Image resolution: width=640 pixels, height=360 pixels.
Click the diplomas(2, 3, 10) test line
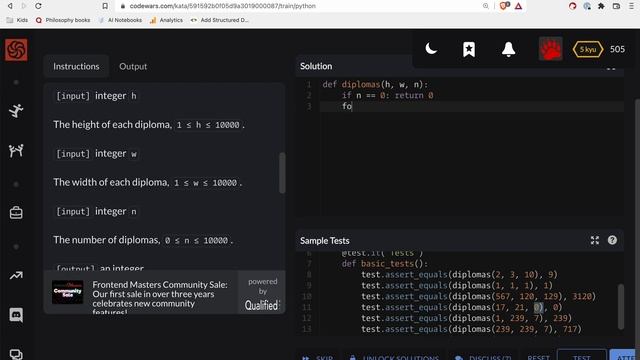click(x=459, y=275)
